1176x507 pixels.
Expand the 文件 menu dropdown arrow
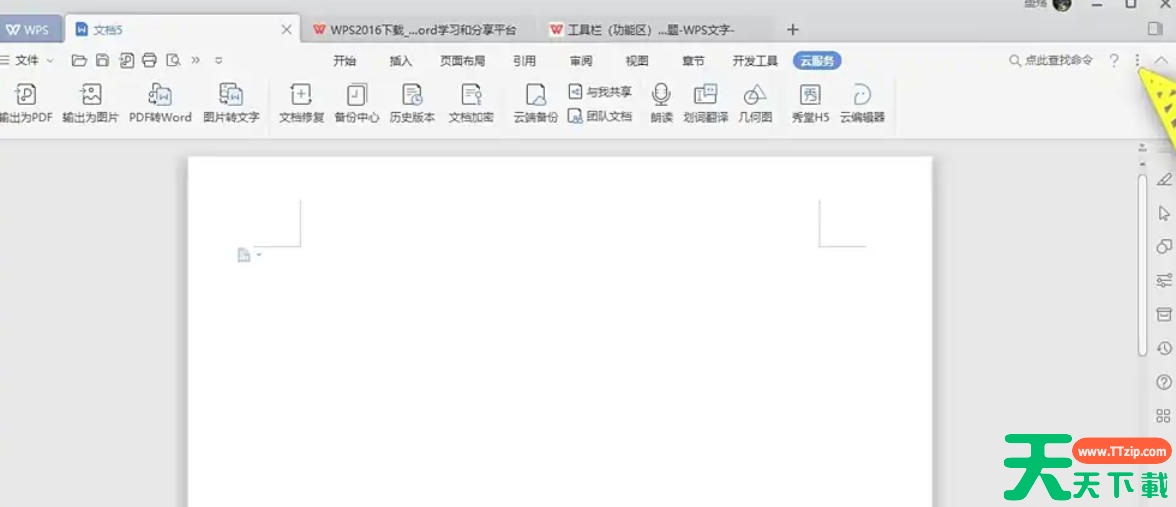pos(50,61)
